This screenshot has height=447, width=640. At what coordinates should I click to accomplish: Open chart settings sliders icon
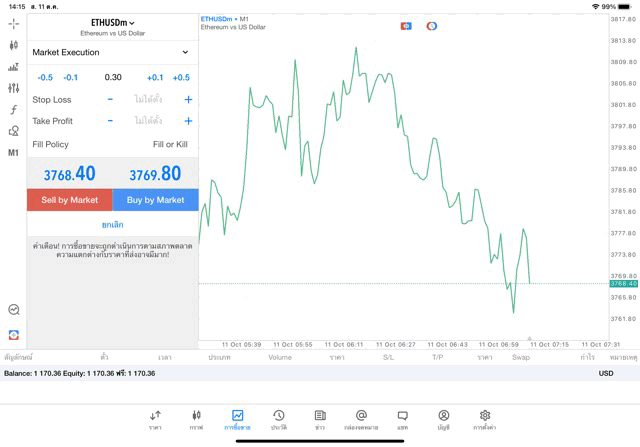pyautogui.click(x=13, y=88)
